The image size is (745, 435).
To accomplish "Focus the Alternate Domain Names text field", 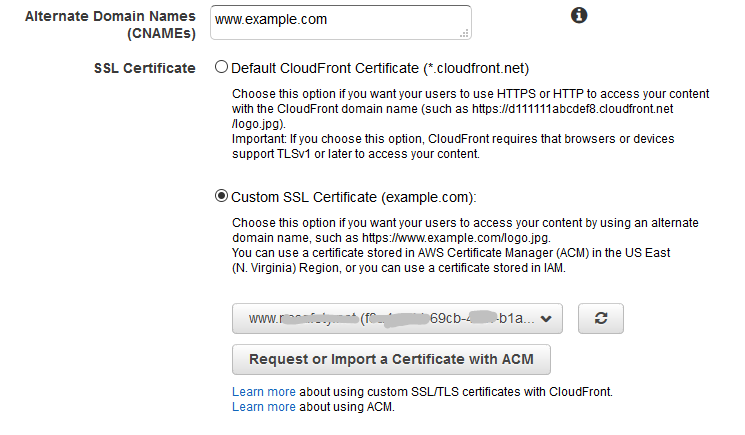I will [341, 22].
